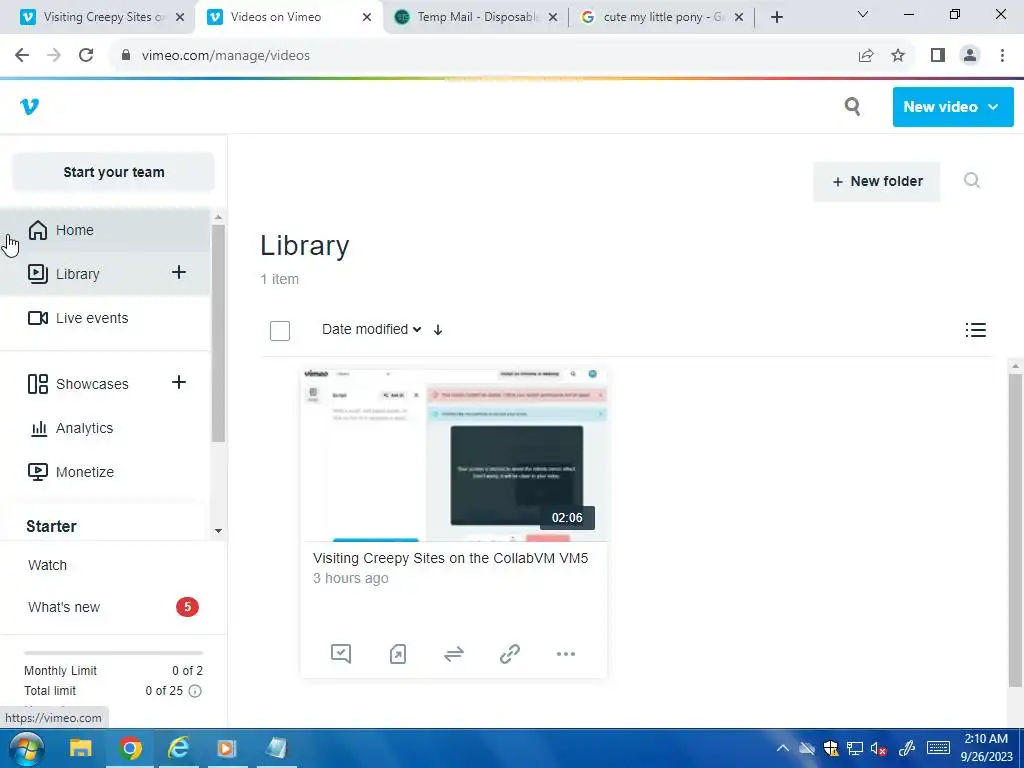This screenshot has width=1024, height=768.
Task: Go to Home in sidebar
Action: coord(104,230)
